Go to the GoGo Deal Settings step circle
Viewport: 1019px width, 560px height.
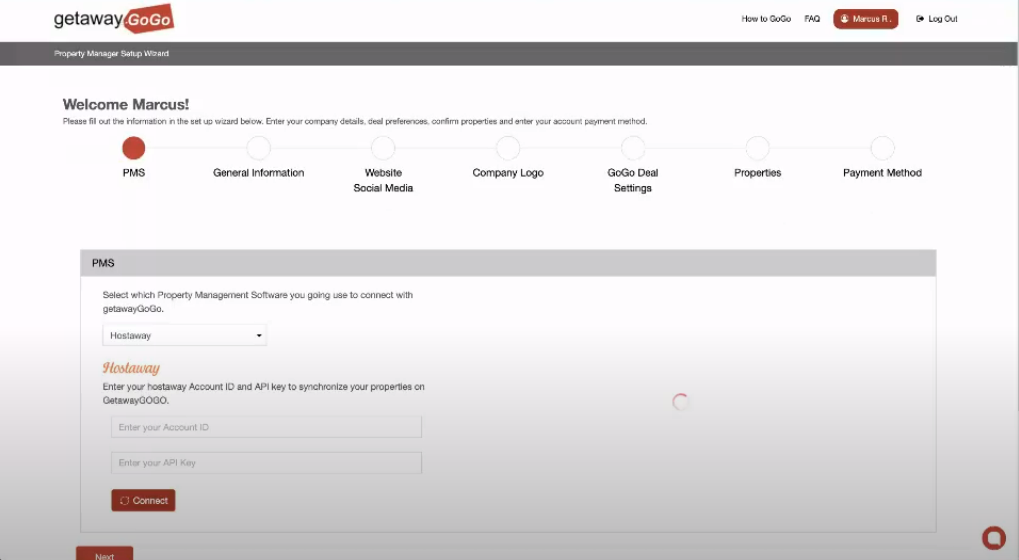[x=633, y=148]
